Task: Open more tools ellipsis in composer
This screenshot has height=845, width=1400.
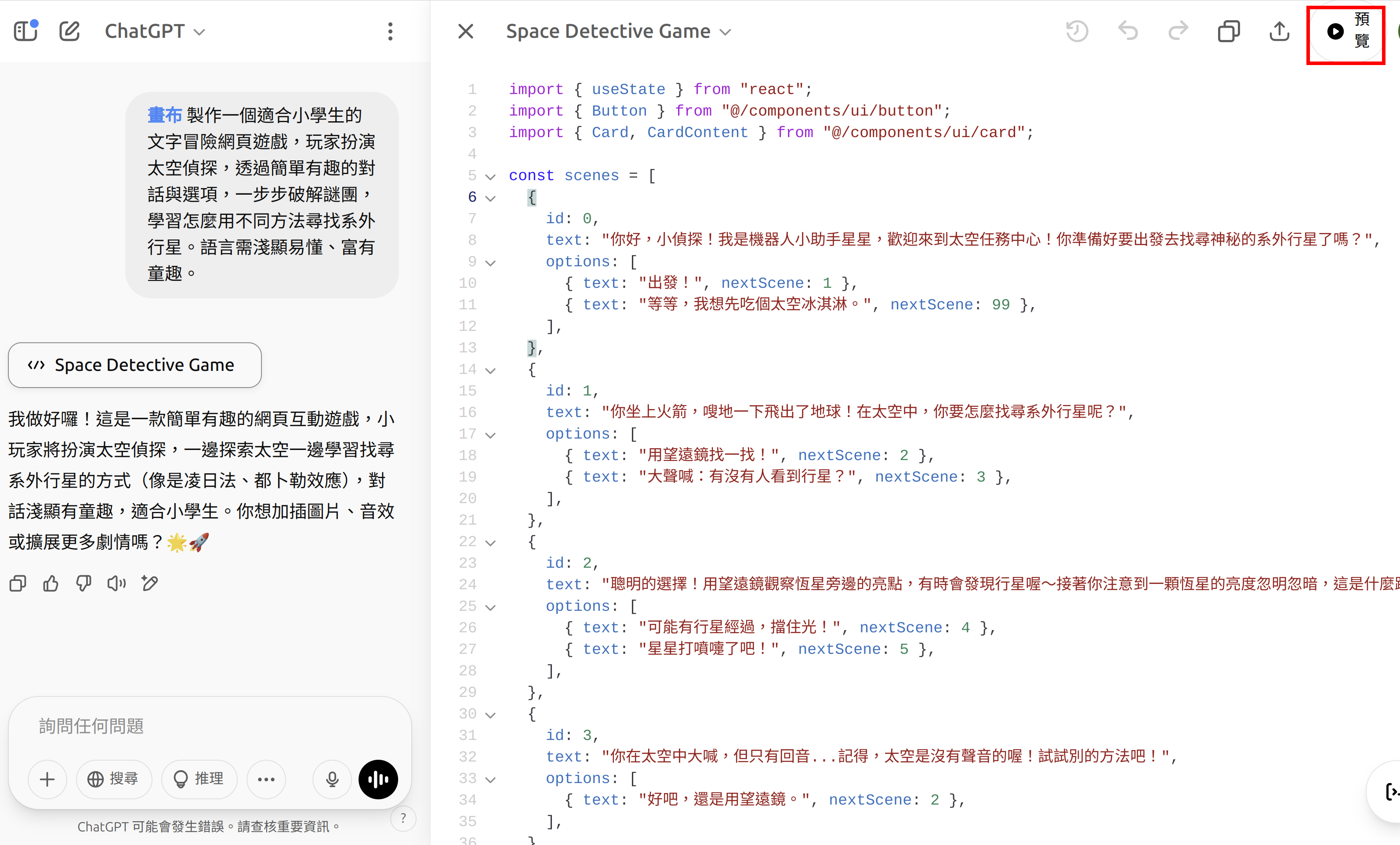Action: [266, 779]
